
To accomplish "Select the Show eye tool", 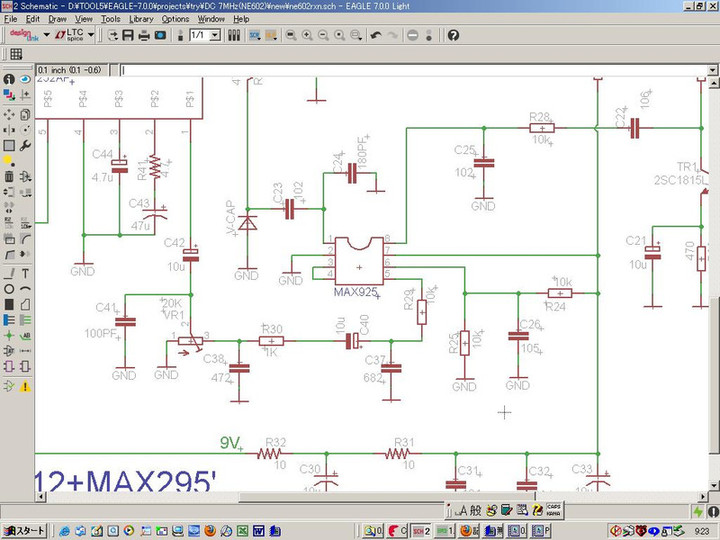I will pyautogui.click(x=24, y=79).
